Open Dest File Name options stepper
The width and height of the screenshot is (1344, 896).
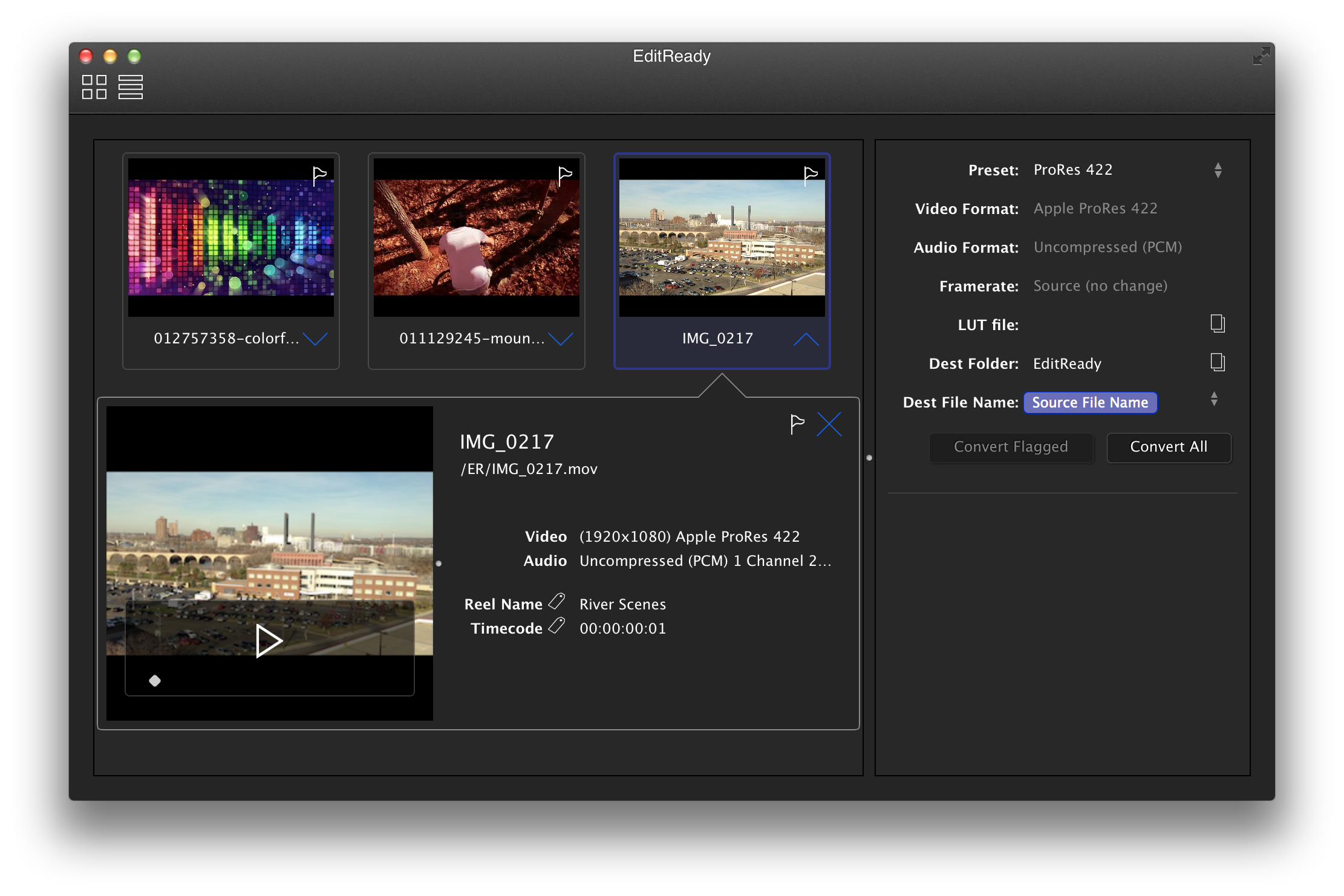point(1214,399)
